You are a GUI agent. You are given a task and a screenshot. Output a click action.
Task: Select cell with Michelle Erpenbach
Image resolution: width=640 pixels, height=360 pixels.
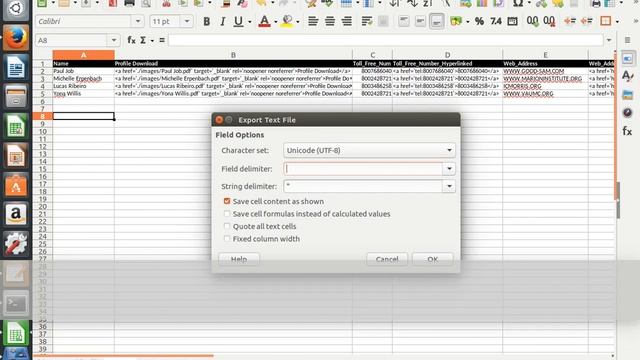coord(83,78)
